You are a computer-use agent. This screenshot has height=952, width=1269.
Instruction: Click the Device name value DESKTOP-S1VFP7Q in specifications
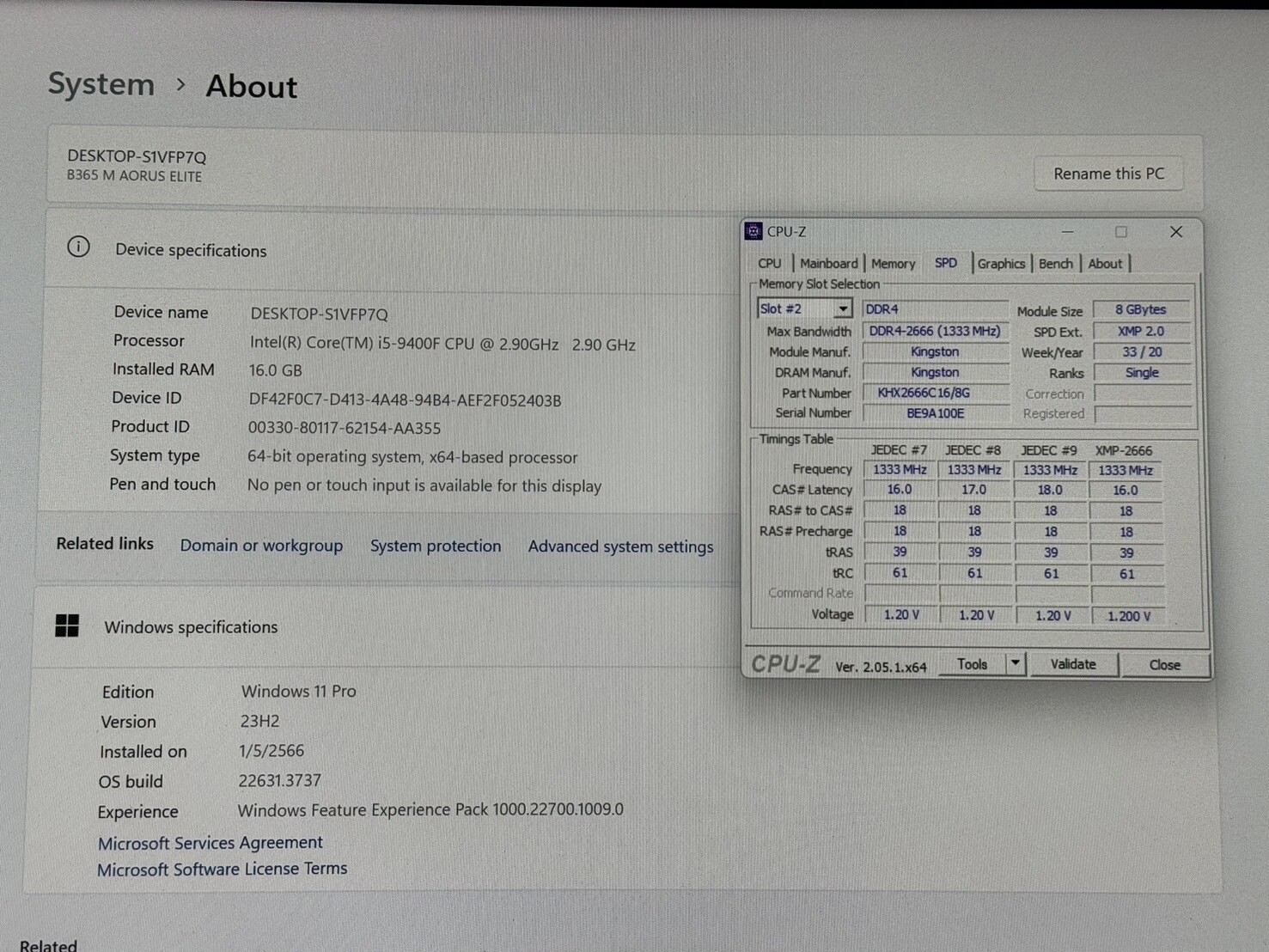coord(319,314)
